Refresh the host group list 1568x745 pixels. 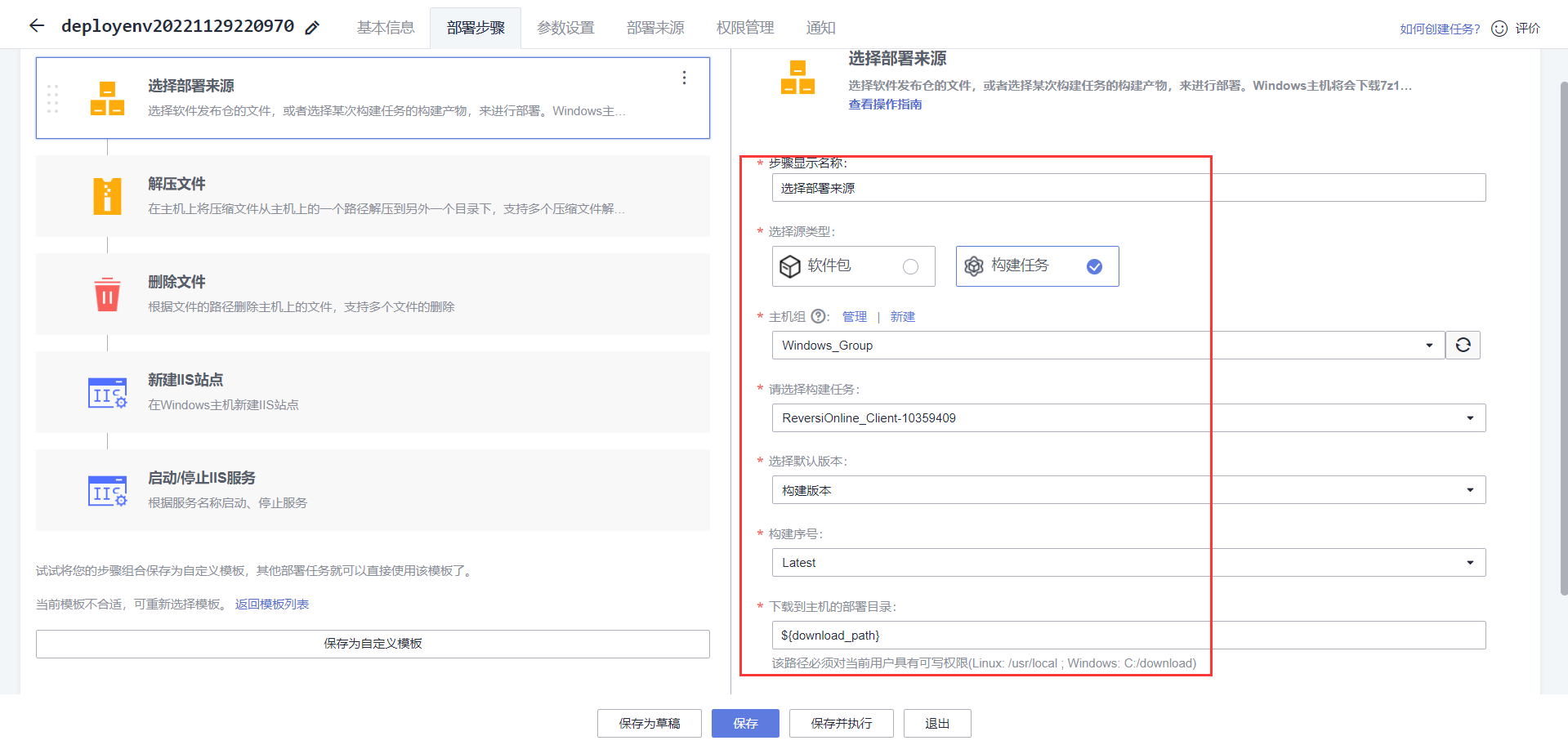1463,345
